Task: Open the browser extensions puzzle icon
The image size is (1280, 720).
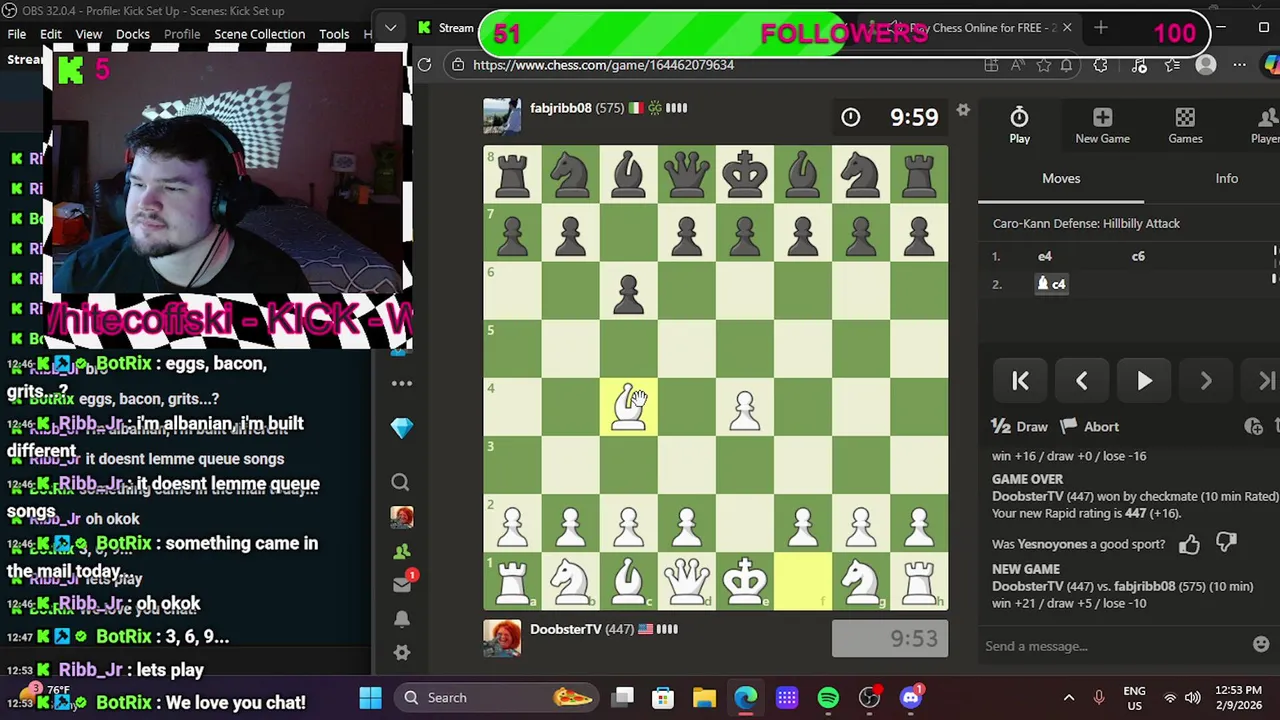Action: [x=1100, y=65]
